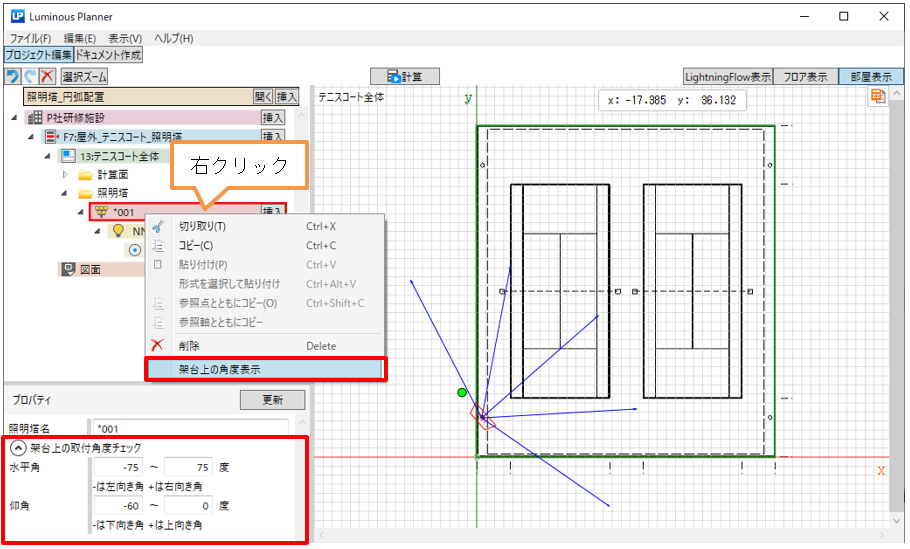Click the 図面 drawing icon in tree
910x549 pixels.
click(x=68, y=269)
